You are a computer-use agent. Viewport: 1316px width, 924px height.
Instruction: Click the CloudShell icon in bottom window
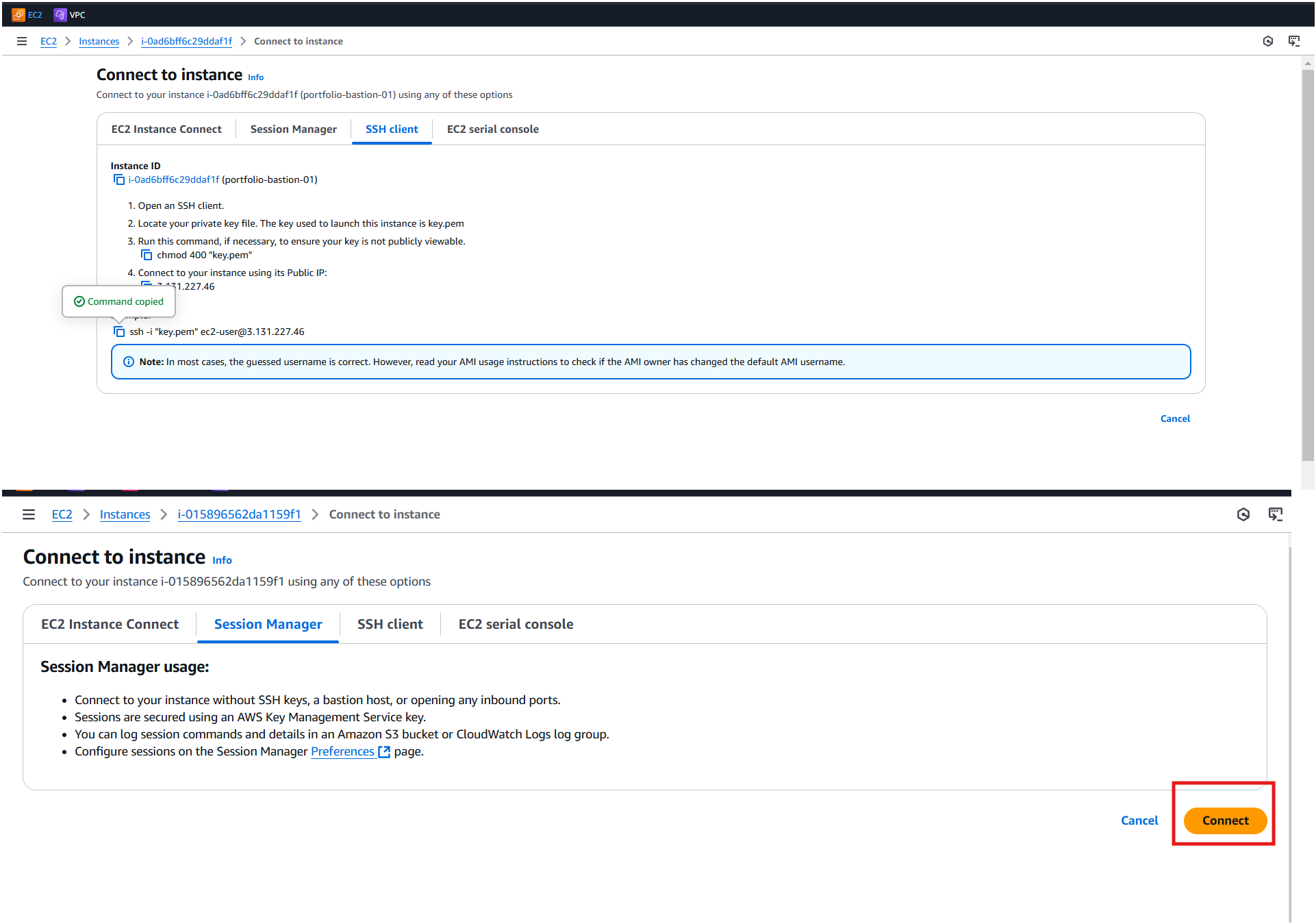tap(1276, 514)
